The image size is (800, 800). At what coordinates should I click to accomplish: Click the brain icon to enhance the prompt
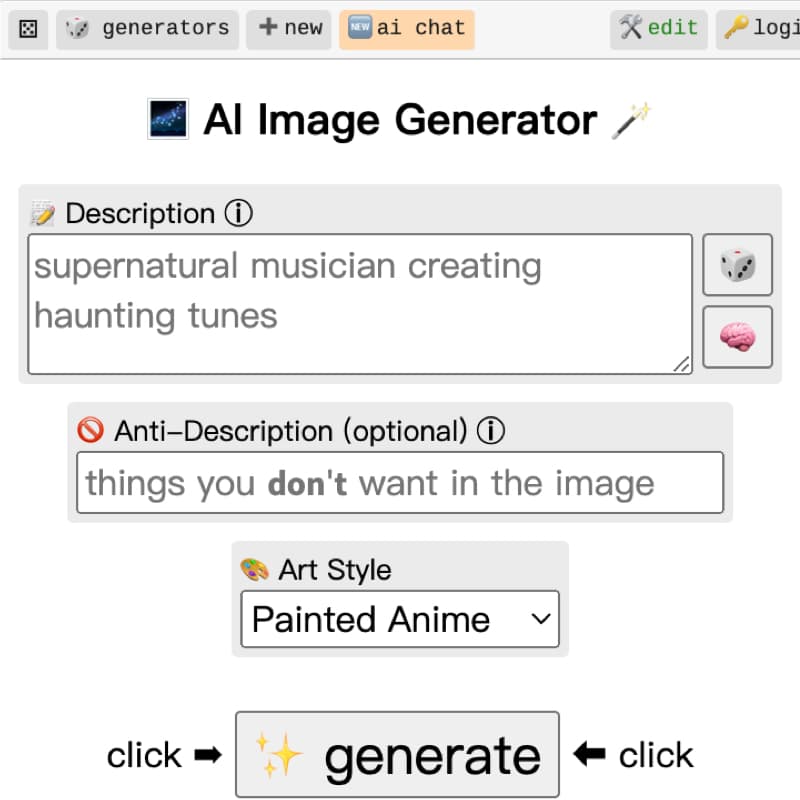737,336
